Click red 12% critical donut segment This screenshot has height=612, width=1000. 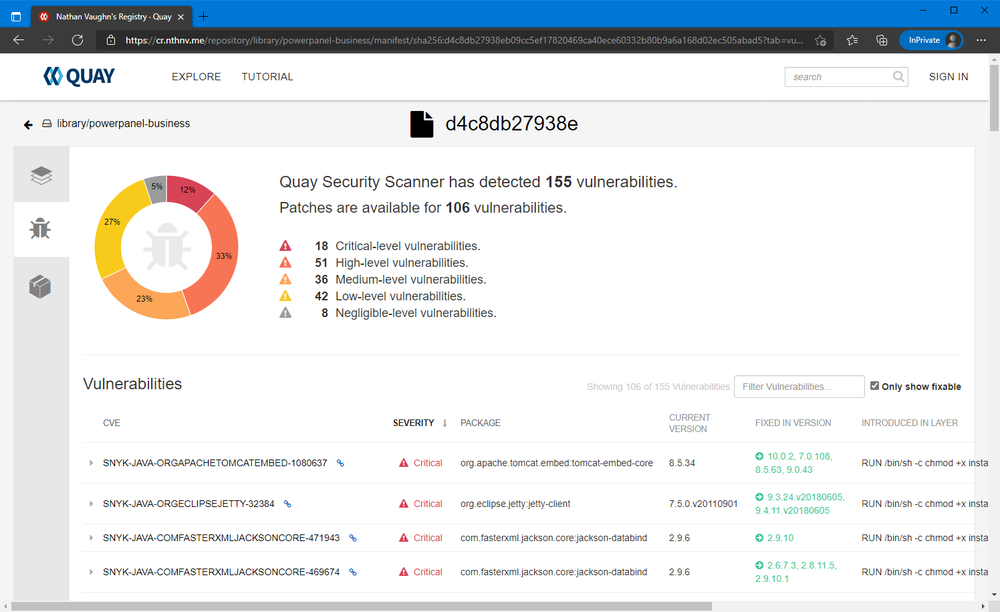point(188,190)
